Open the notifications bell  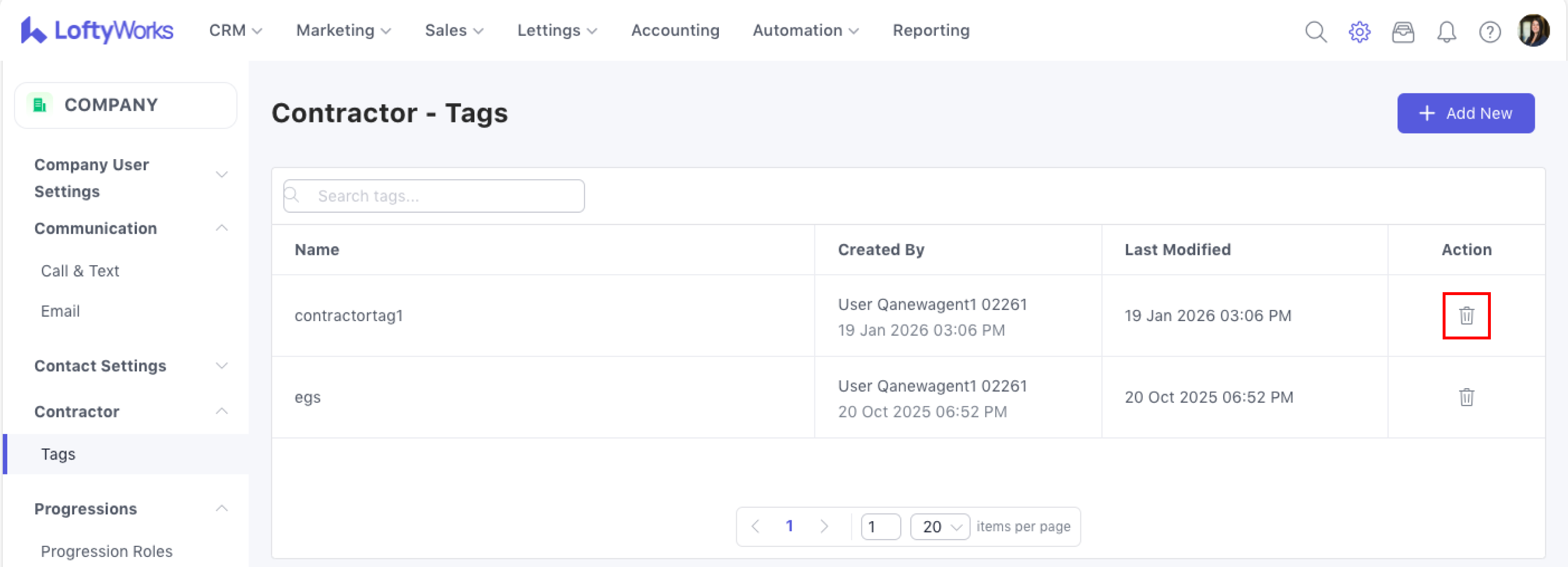pos(1446,32)
